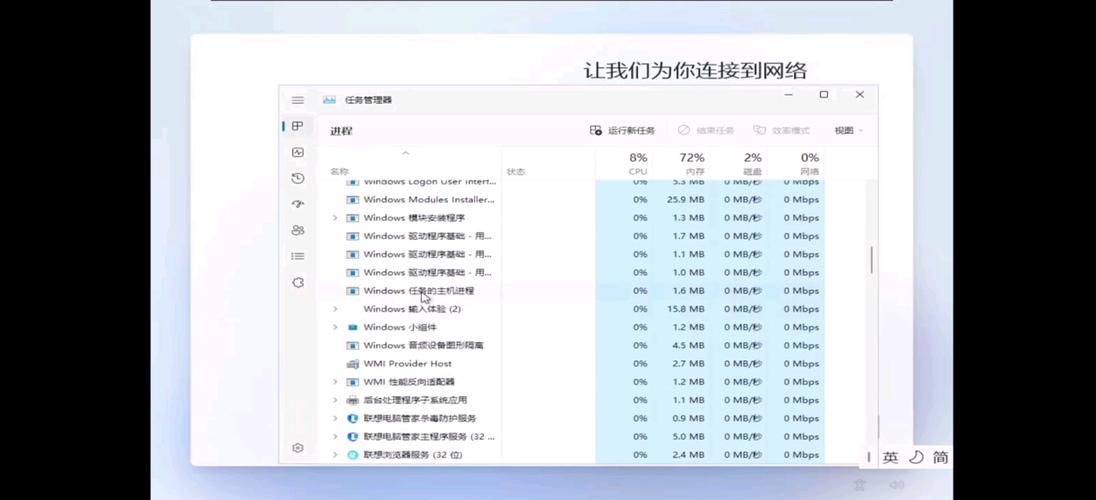Click the 1.0 MB memory value
This screenshot has width=1096, height=500.
click(x=688, y=273)
